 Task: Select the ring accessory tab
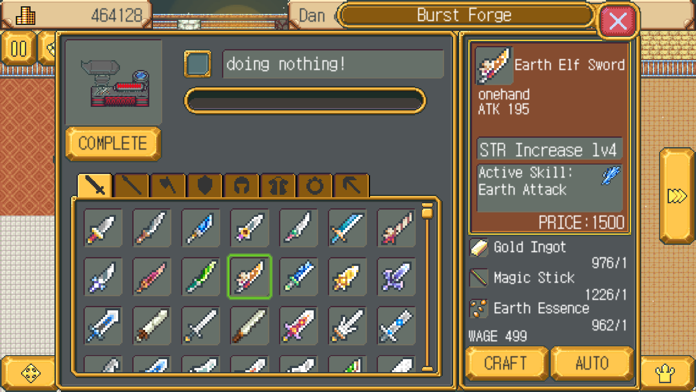point(315,185)
